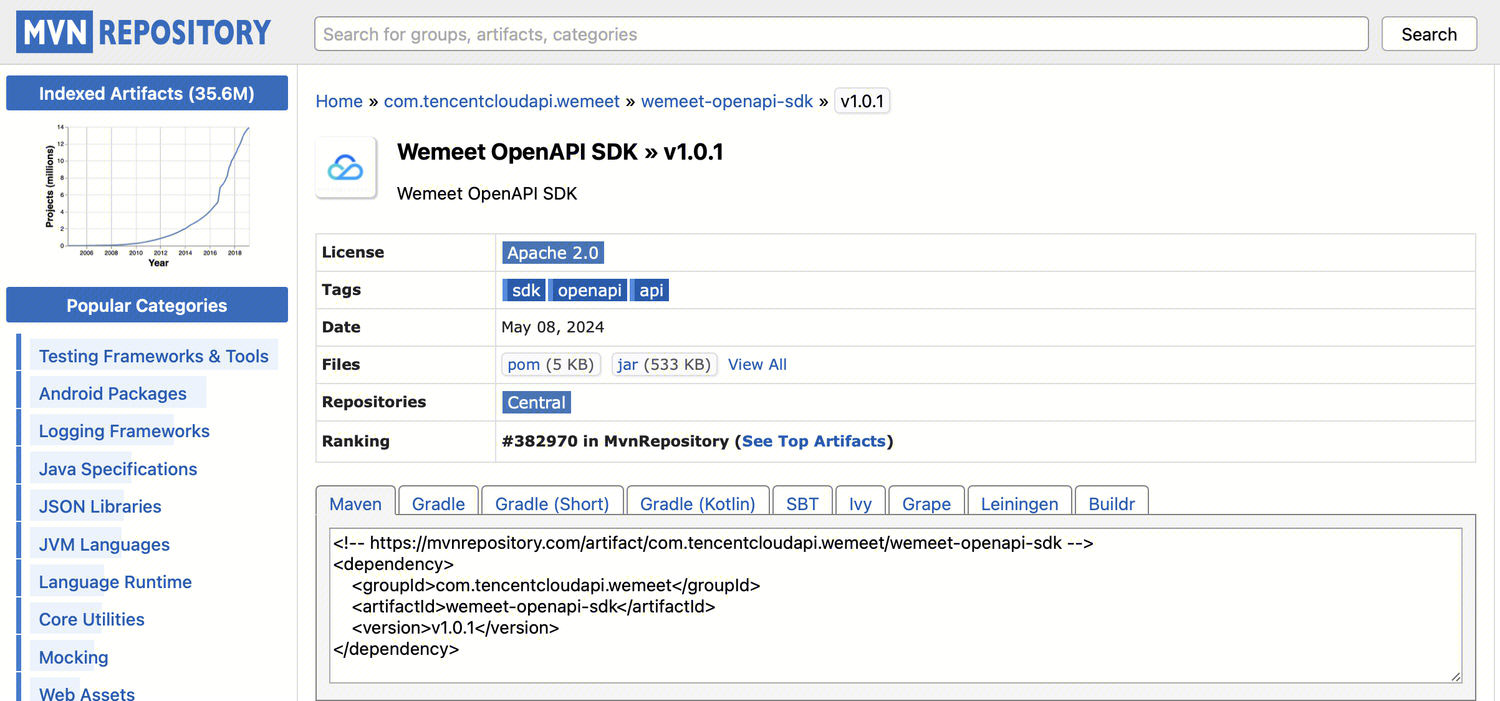The width and height of the screenshot is (1500, 701).
Task: Go to the Home breadcrumb
Action: point(339,101)
